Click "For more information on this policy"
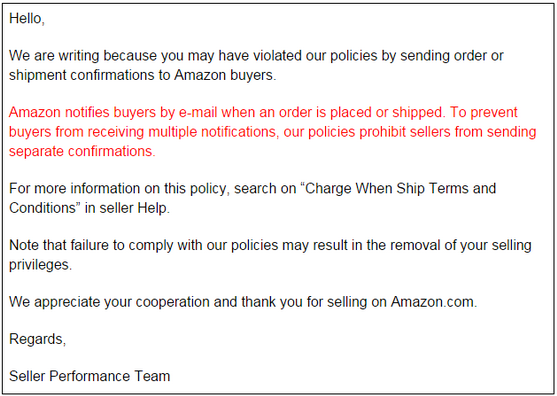Screen dimensions: 557x396 tap(117, 188)
